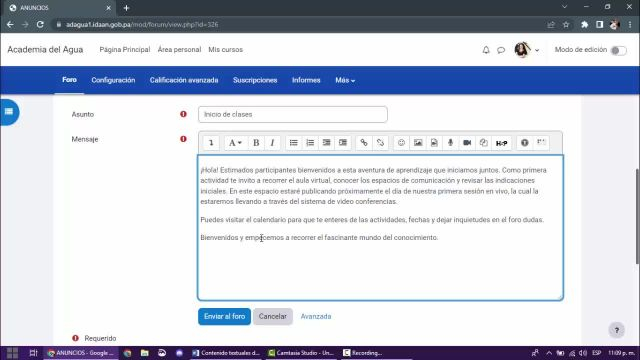Screen dimensions: 640x360
Task: Apply italic formatting in editor
Action: [x=272, y=143]
